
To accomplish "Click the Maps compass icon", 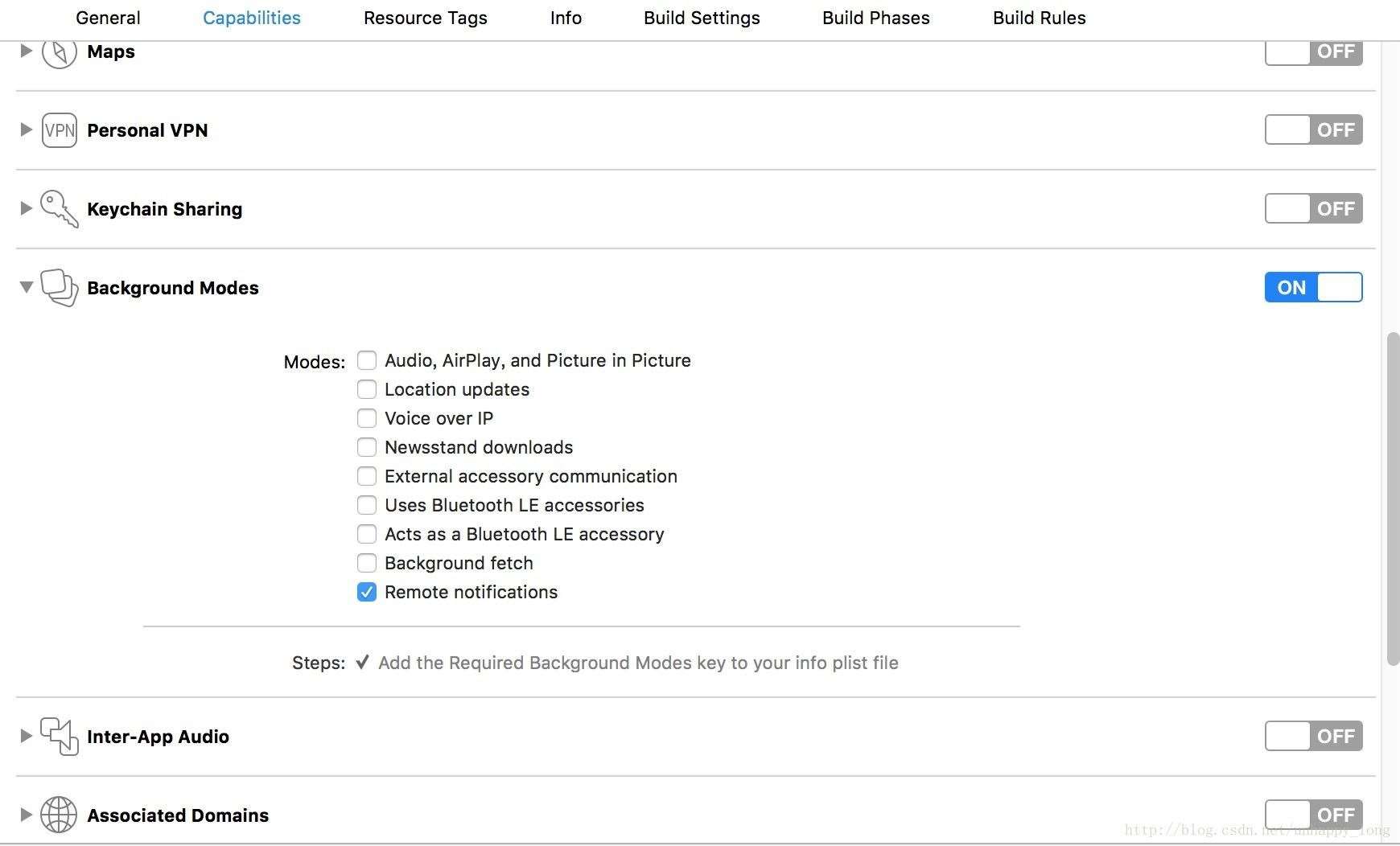I will (59, 52).
